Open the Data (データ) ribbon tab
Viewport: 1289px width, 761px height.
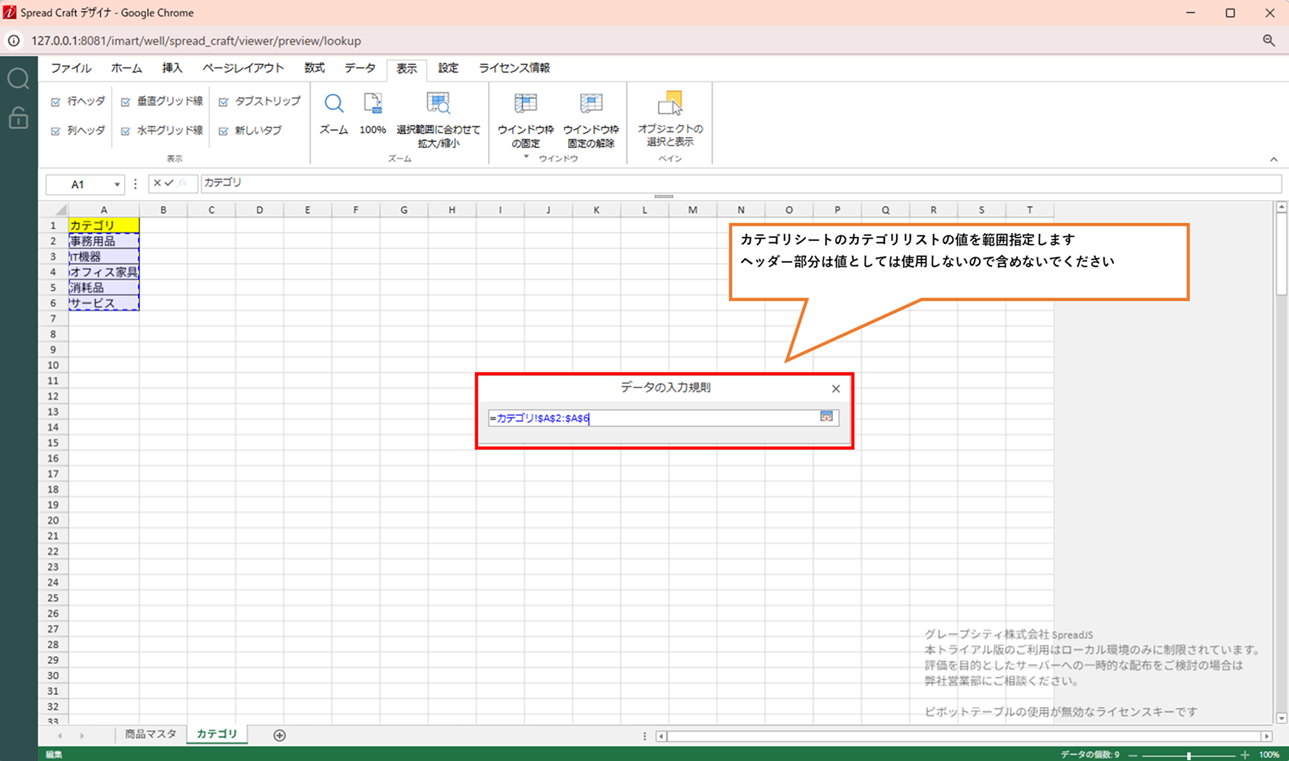coord(360,68)
